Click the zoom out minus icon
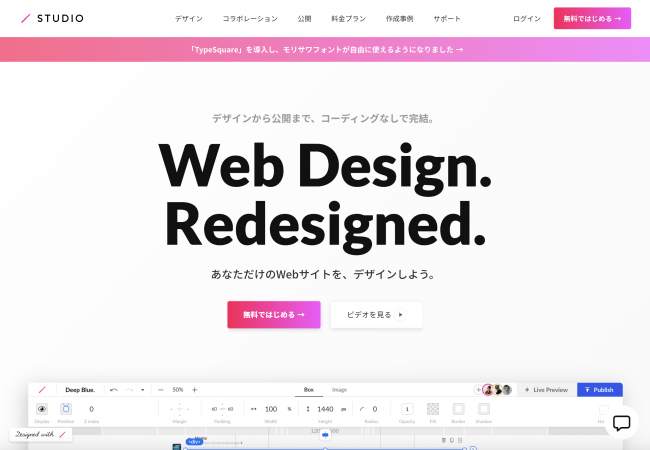The image size is (650, 450). [160, 389]
